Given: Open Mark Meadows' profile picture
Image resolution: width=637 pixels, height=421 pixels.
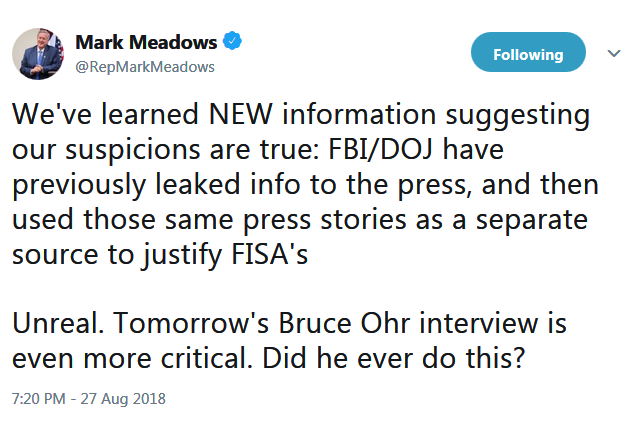Looking at the screenshot, I should (39, 54).
